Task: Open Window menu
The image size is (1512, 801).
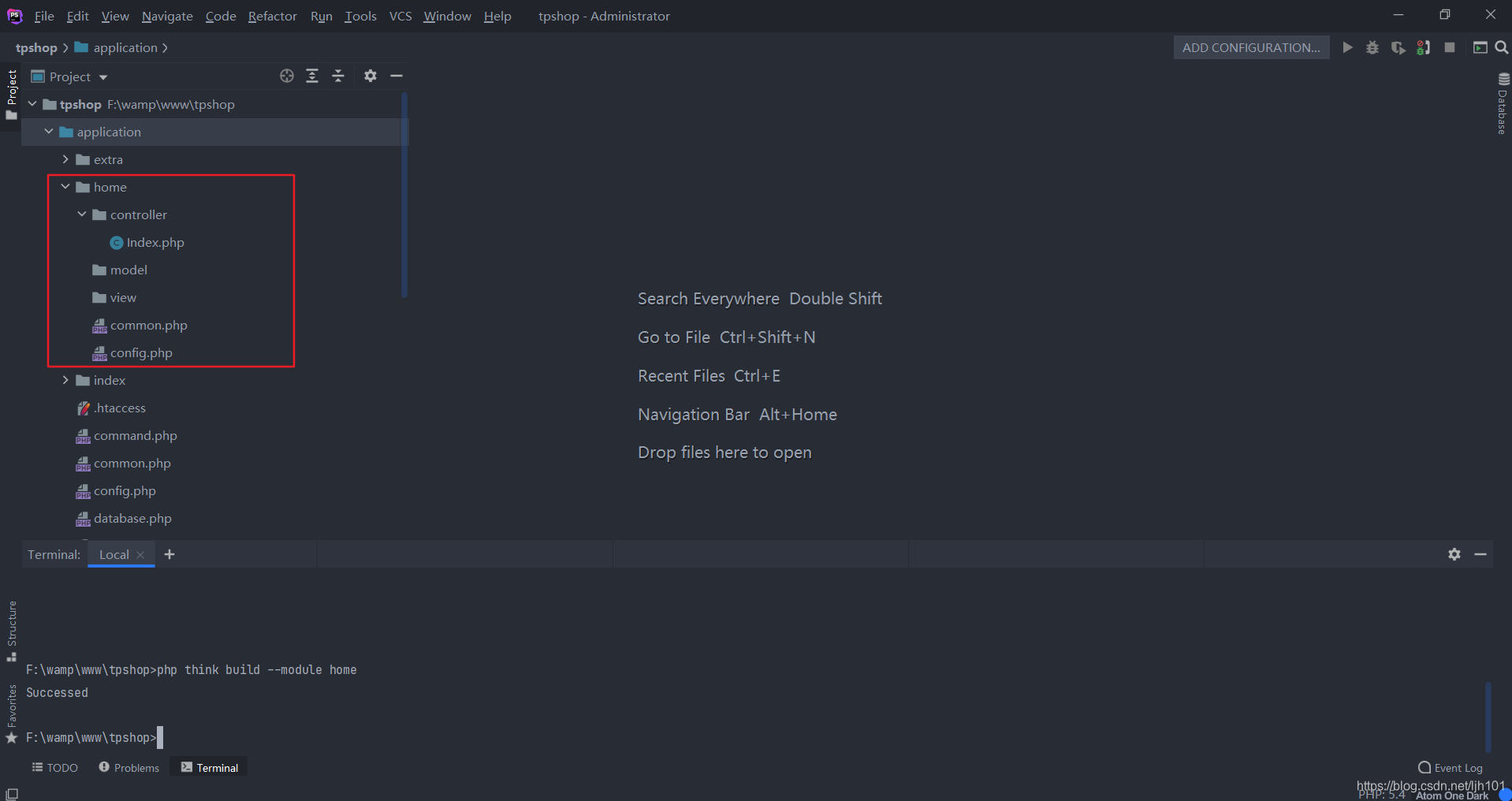Action: coord(447,16)
